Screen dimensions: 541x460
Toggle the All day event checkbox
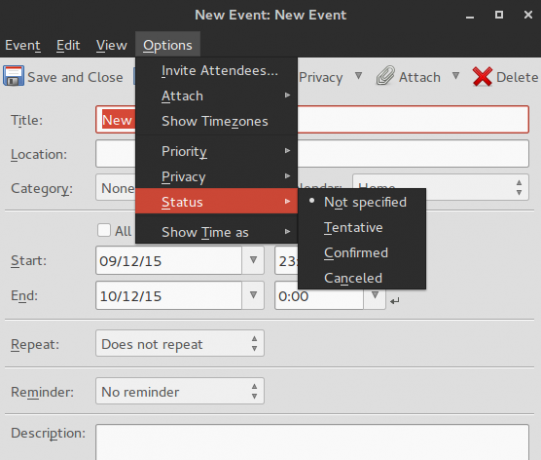point(104,230)
